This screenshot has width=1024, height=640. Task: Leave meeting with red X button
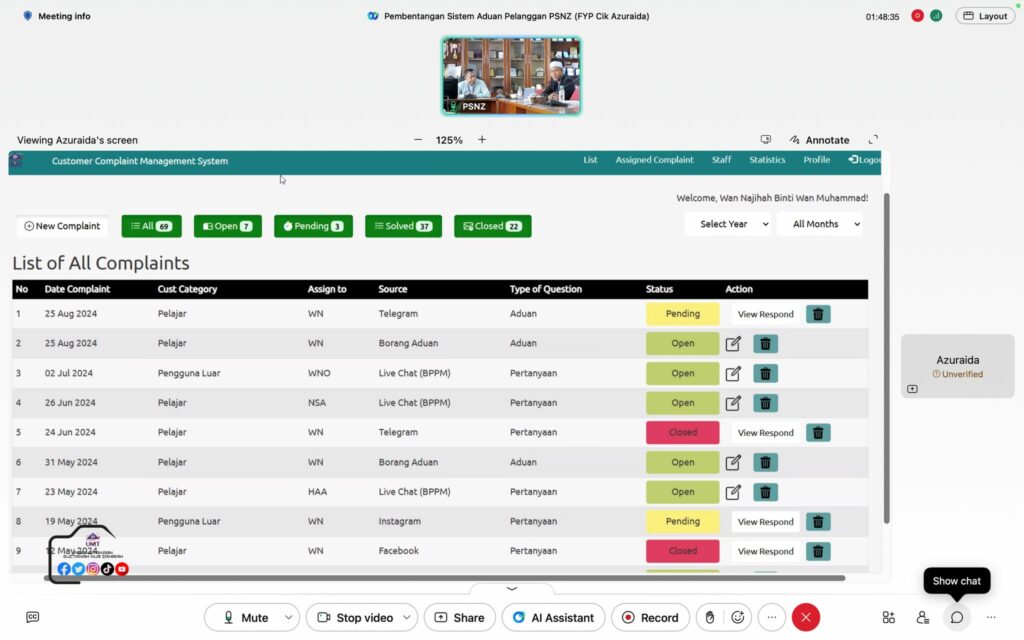pyautogui.click(x=806, y=617)
